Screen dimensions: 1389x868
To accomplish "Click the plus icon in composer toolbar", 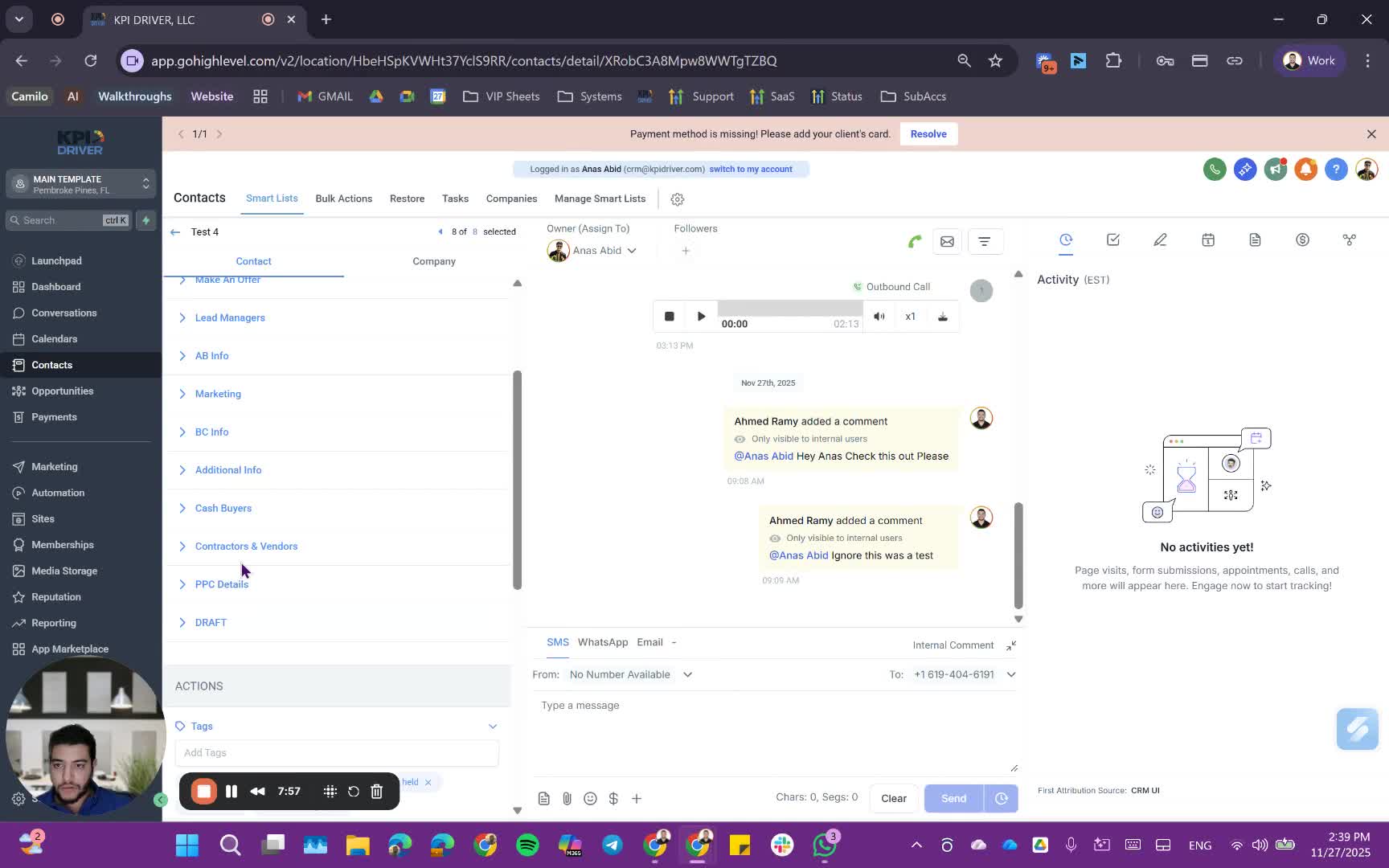I will (x=637, y=799).
